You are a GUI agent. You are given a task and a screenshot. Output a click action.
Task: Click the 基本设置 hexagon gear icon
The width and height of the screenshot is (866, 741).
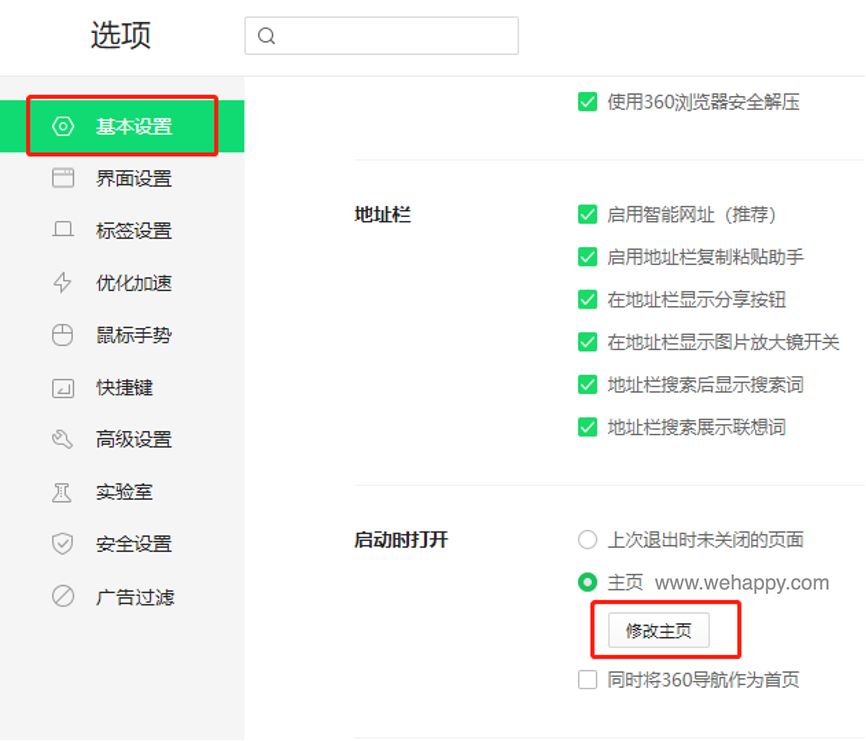coord(63,127)
